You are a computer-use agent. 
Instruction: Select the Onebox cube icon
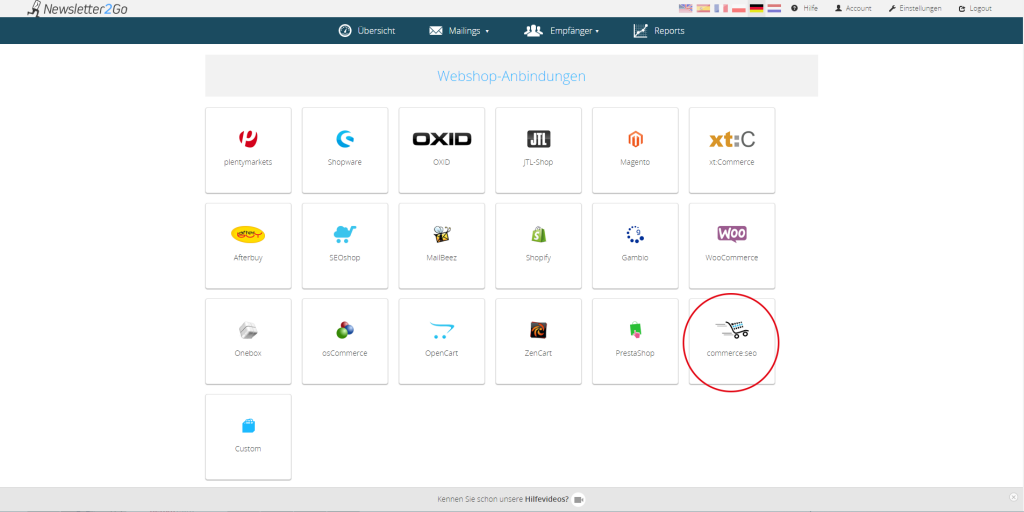[x=248, y=330]
